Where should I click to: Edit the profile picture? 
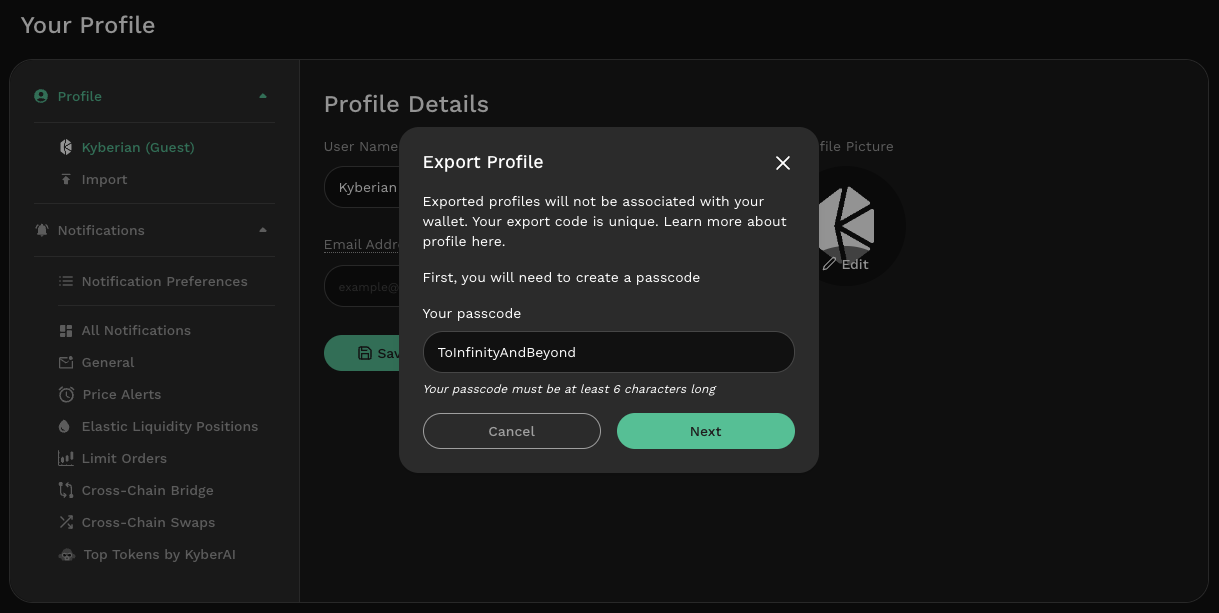pyautogui.click(x=846, y=264)
